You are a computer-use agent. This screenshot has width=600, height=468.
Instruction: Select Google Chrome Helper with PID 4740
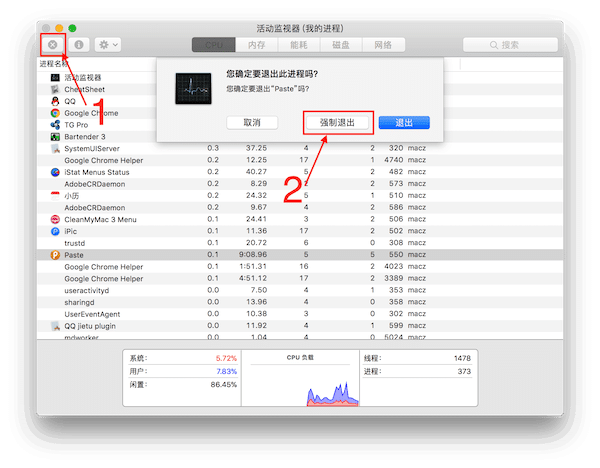coord(300,160)
